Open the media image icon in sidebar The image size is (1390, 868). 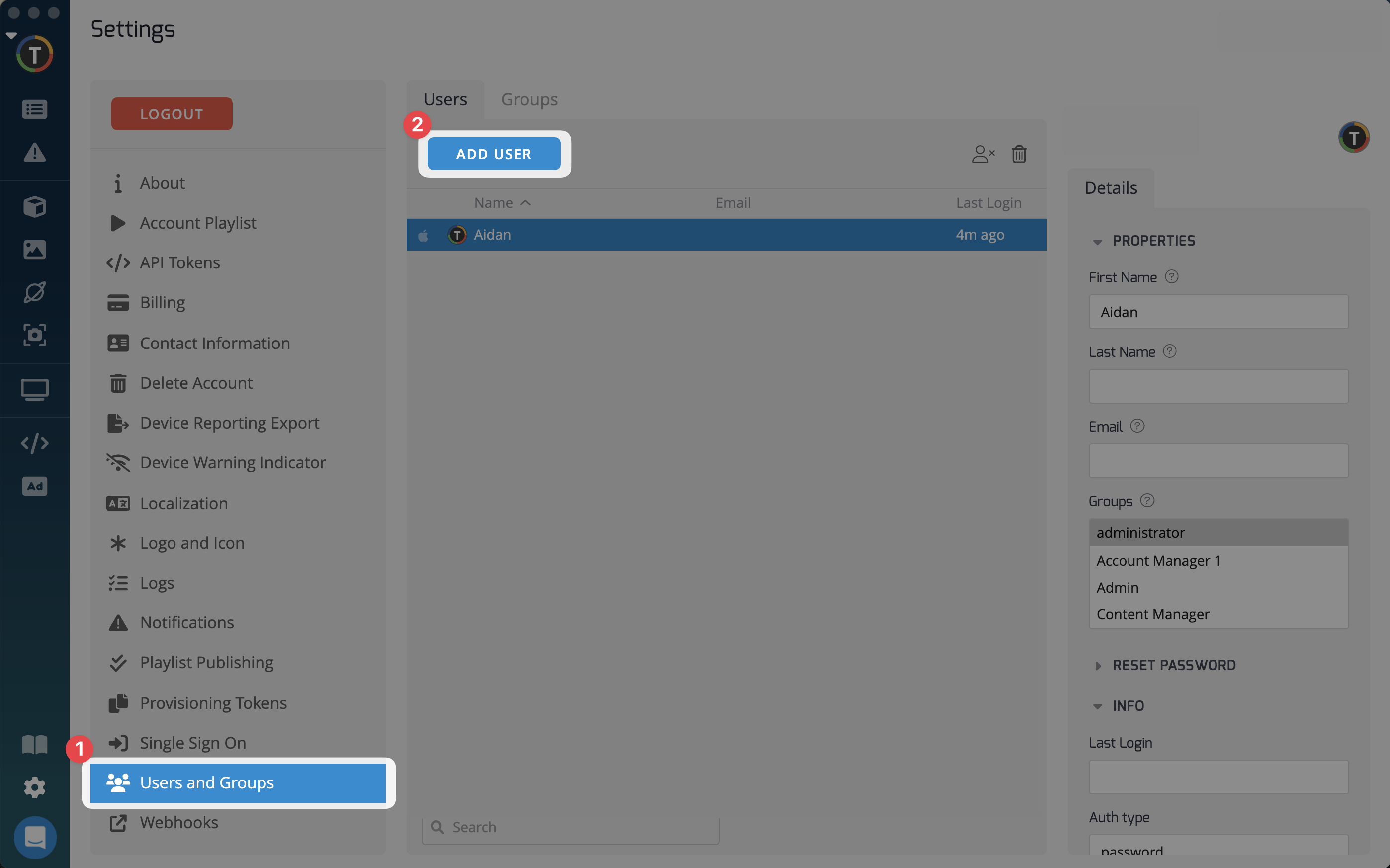34,249
